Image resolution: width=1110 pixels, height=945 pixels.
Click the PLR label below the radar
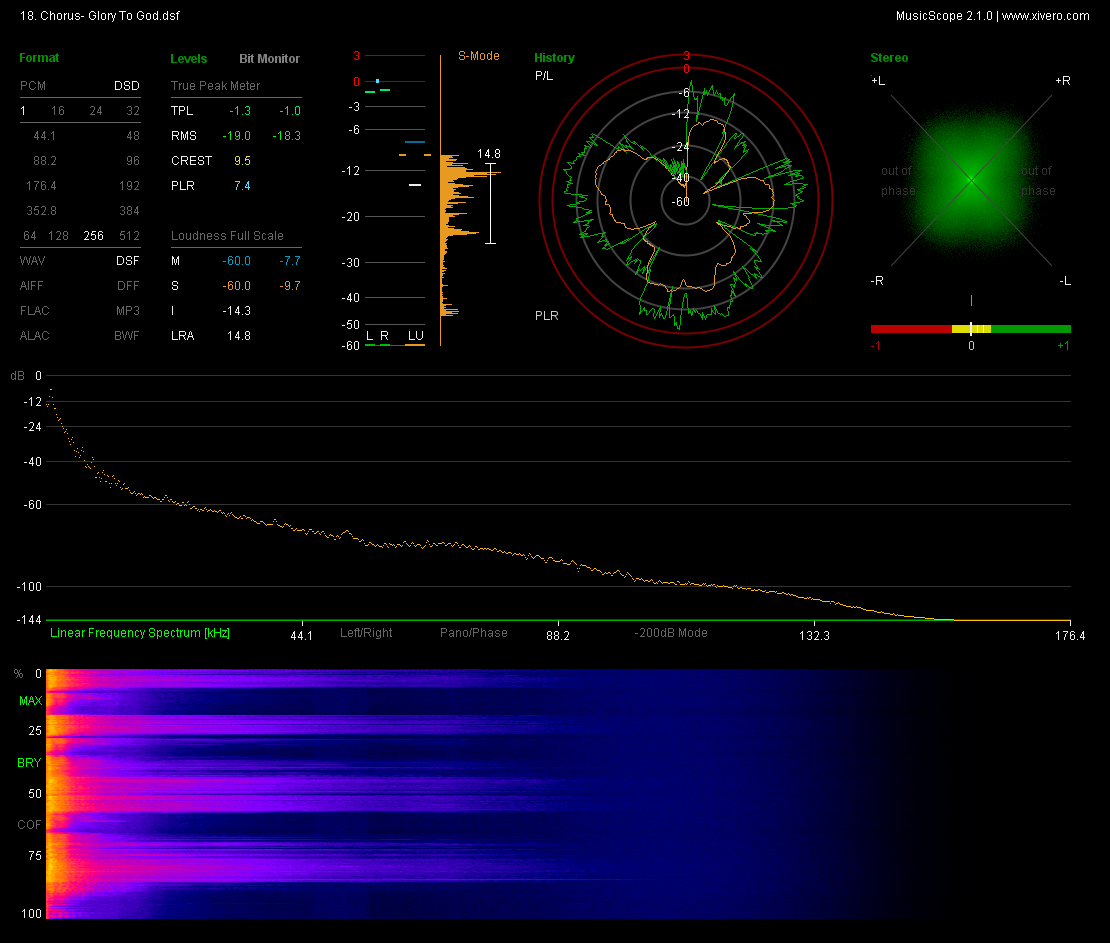tap(546, 316)
